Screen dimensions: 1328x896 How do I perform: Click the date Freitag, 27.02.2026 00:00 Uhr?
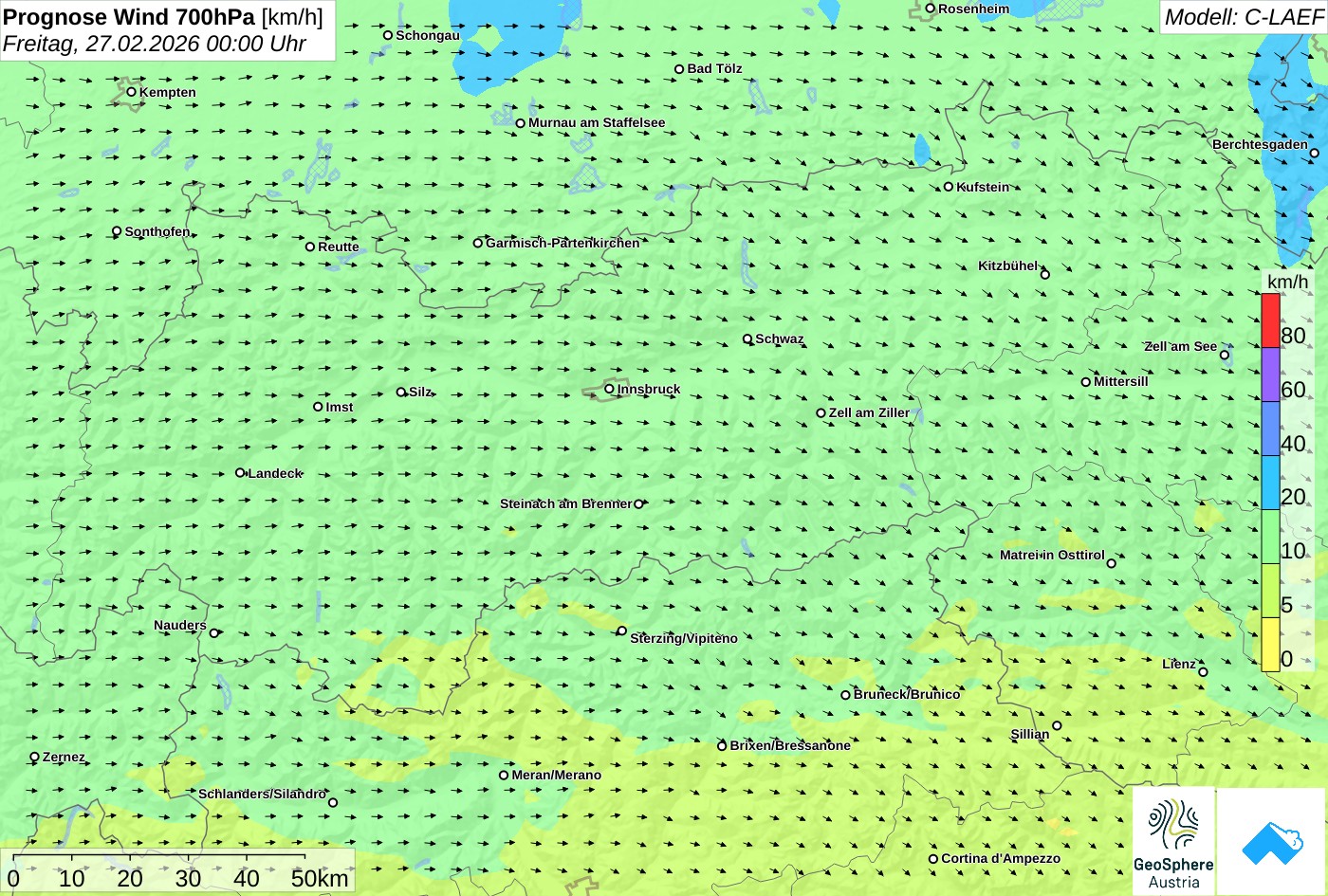tap(155, 44)
